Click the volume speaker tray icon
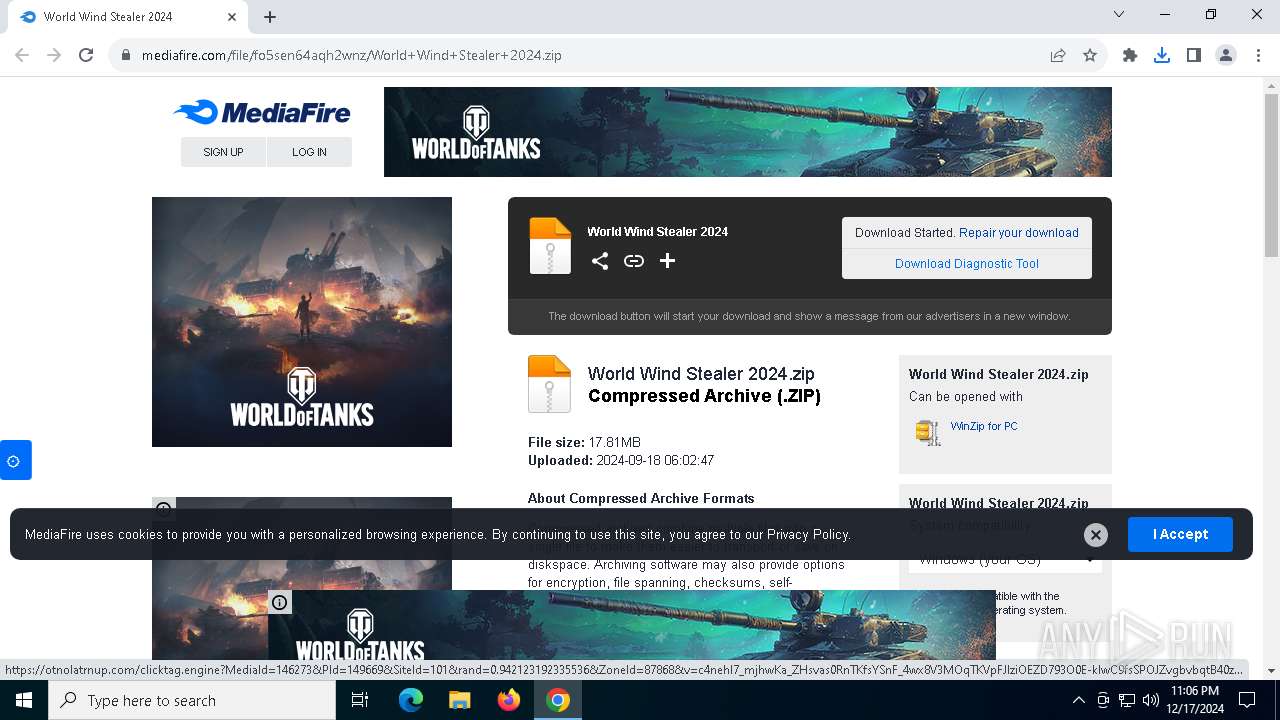The height and width of the screenshot is (720, 1280). [1151, 700]
